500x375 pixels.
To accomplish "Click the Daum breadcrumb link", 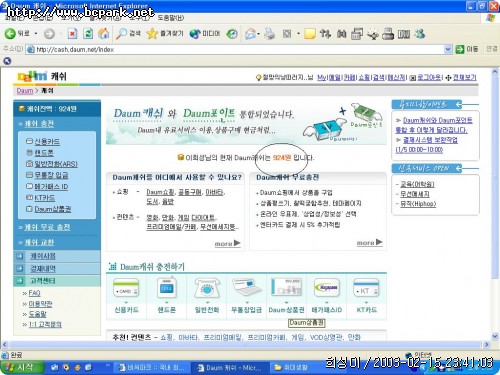I will point(25,91).
